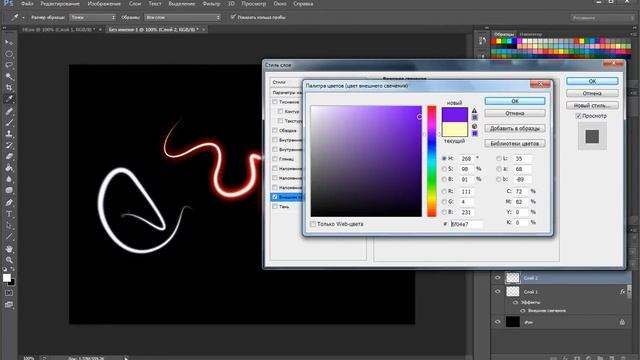Open the Образец Все слои dropdown
Viewport: 640px width, 360px height.
(x=182, y=18)
